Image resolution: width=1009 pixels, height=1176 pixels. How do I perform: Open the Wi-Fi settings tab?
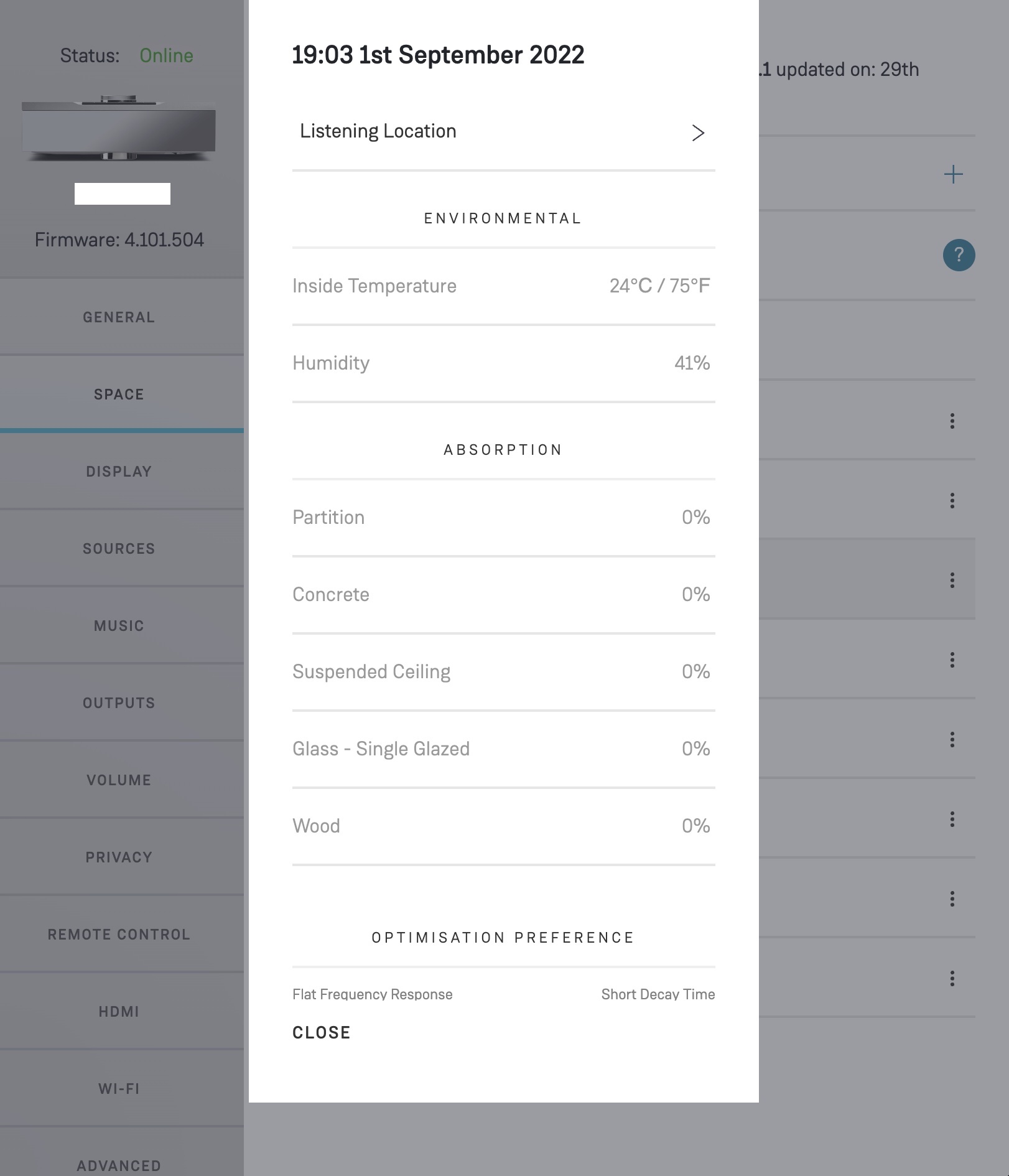[x=119, y=1089]
